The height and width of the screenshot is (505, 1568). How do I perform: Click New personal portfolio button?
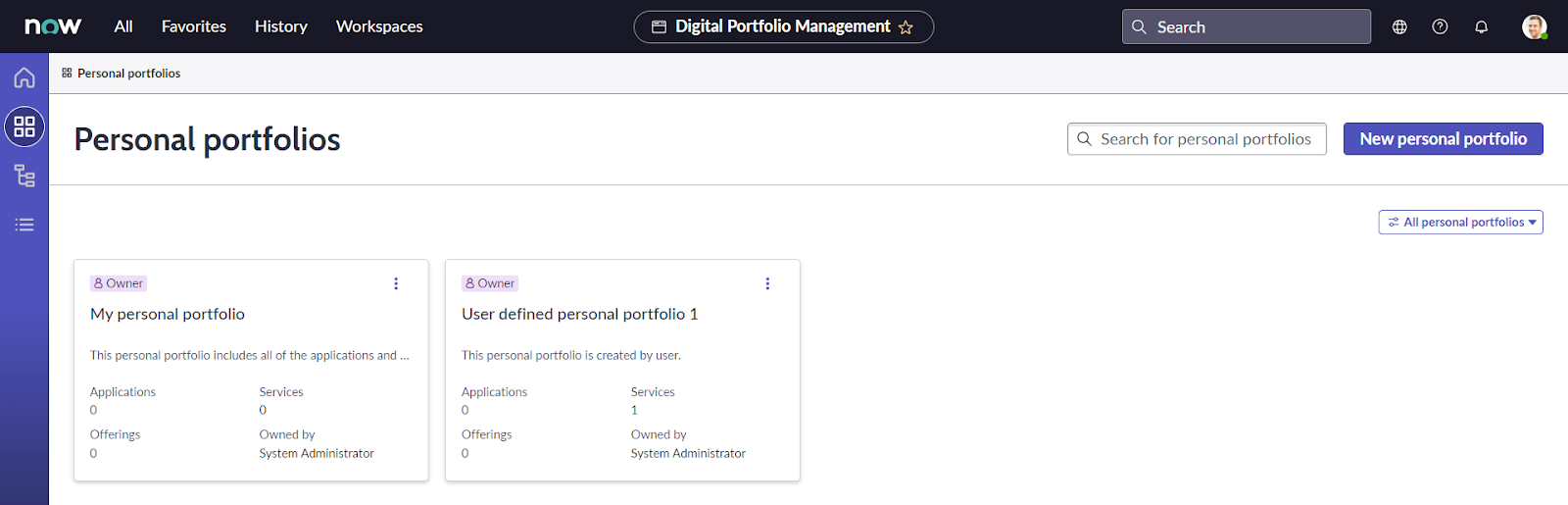[1443, 139]
